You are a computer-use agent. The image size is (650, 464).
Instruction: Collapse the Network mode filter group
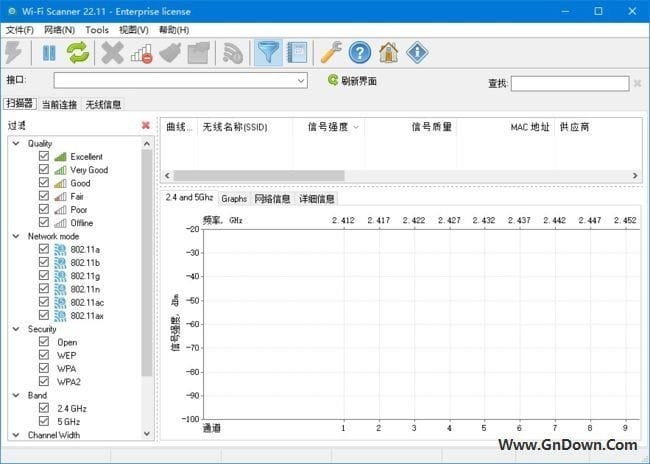pyautogui.click(x=16, y=236)
